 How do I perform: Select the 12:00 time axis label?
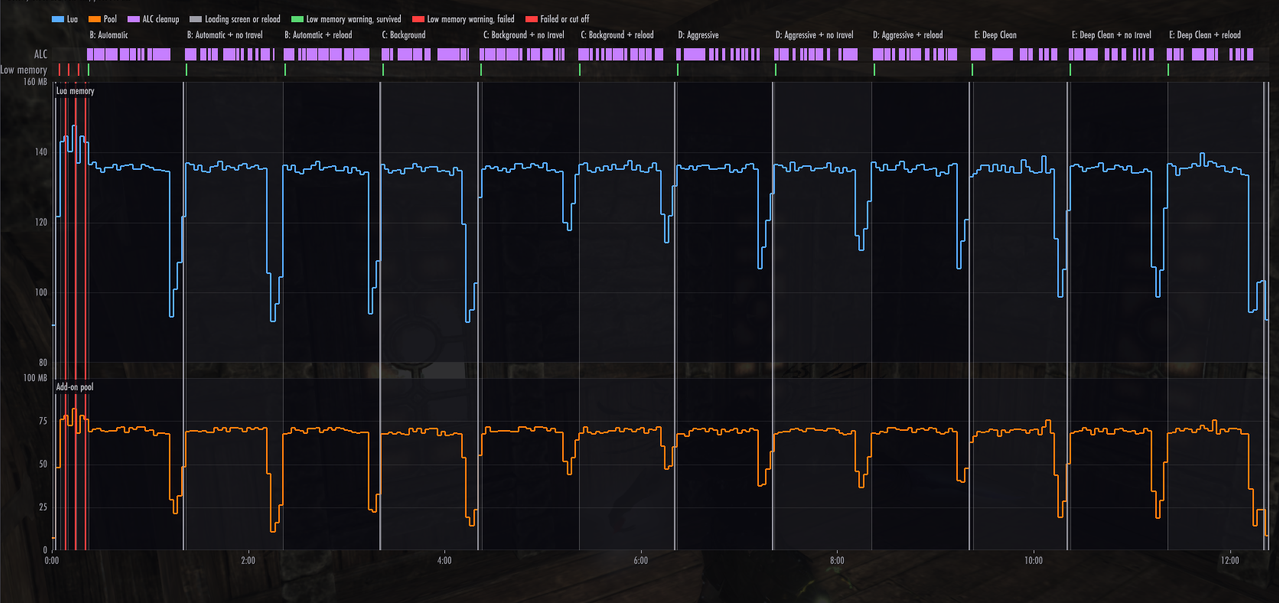pos(1230,561)
